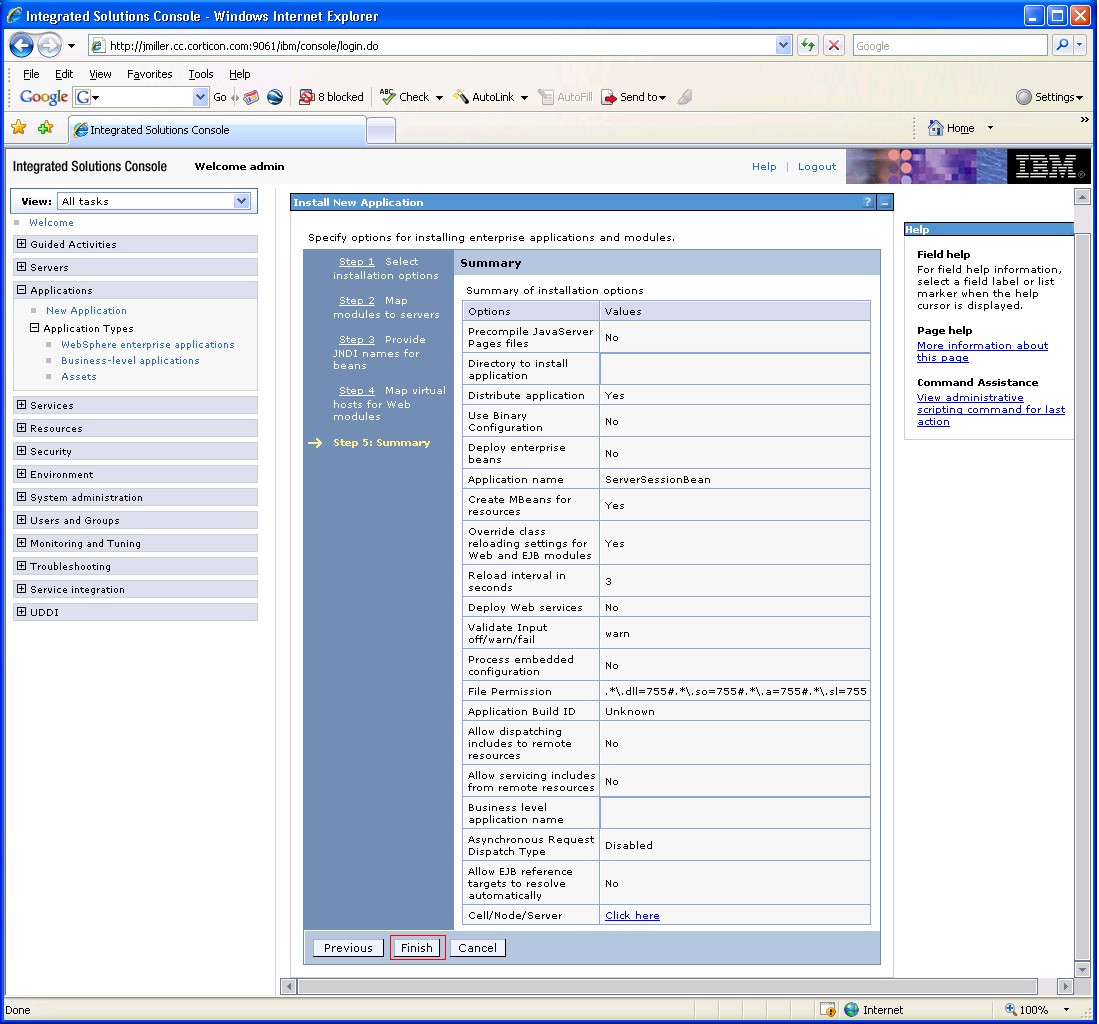The width and height of the screenshot is (1099, 1024).
Task: Click the Home icon in command bar
Action: pyautogui.click(x=936, y=128)
